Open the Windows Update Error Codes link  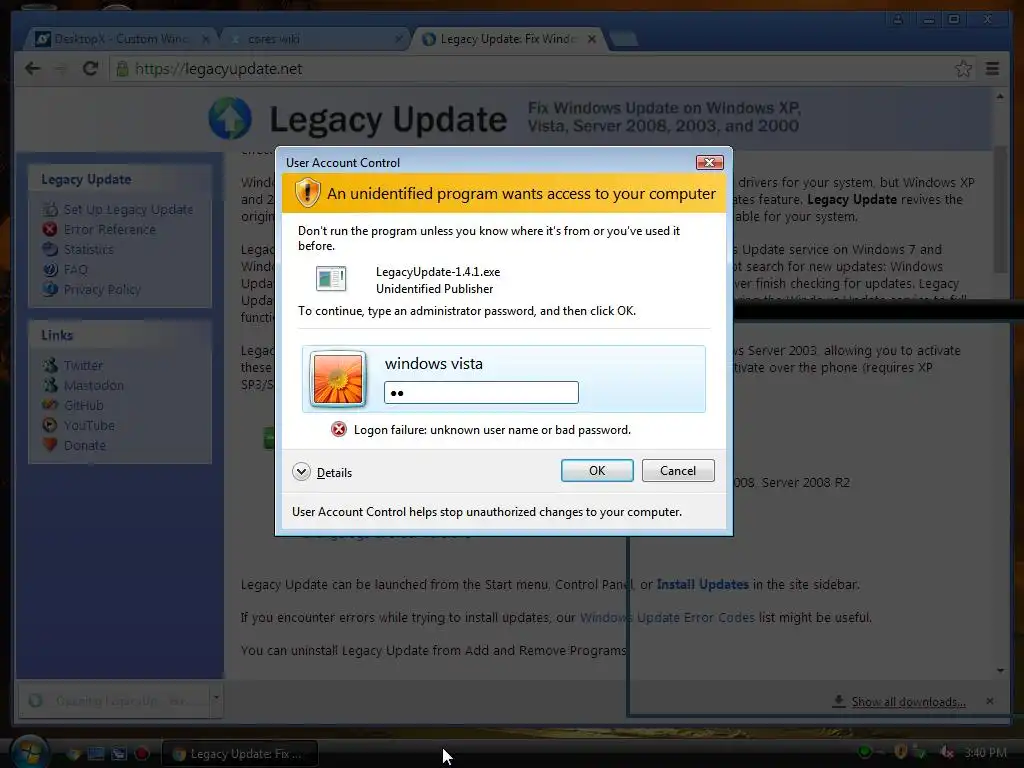pos(667,617)
